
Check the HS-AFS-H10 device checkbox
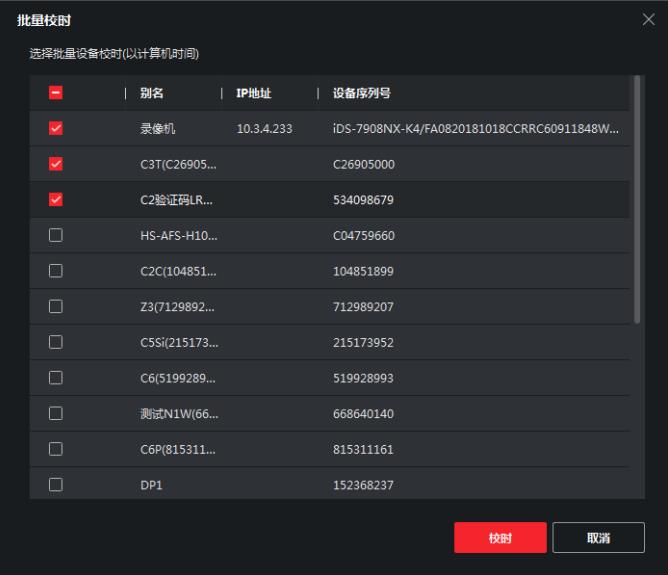click(55, 236)
